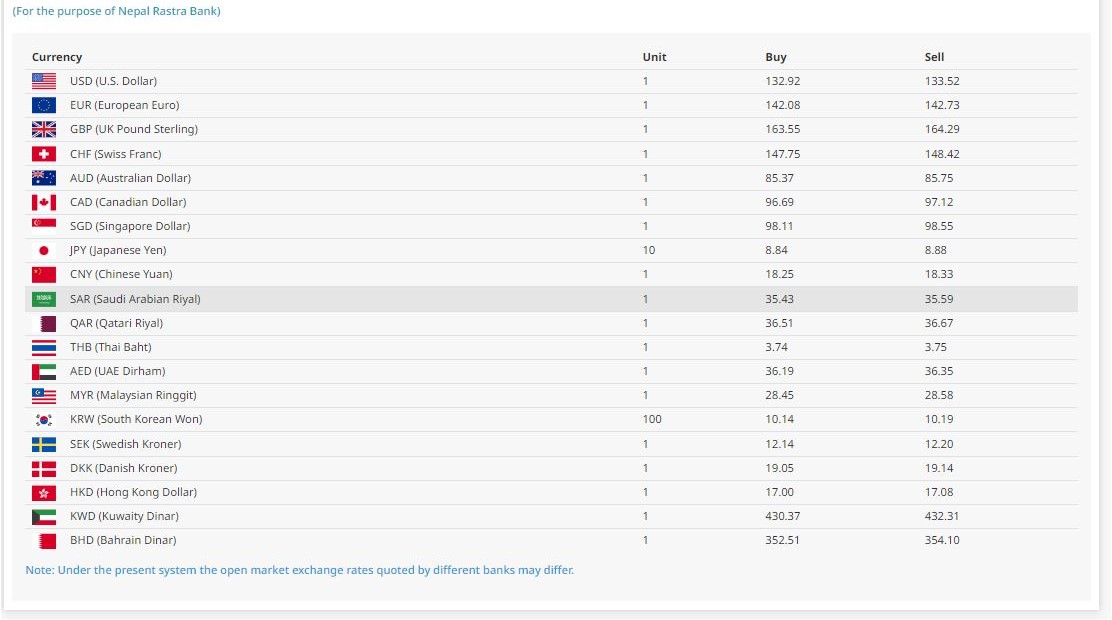Click the UK Pound Sterling flag icon
This screenshot has height=620, width=1112.
pyautogui.click(x=44, y=129)
